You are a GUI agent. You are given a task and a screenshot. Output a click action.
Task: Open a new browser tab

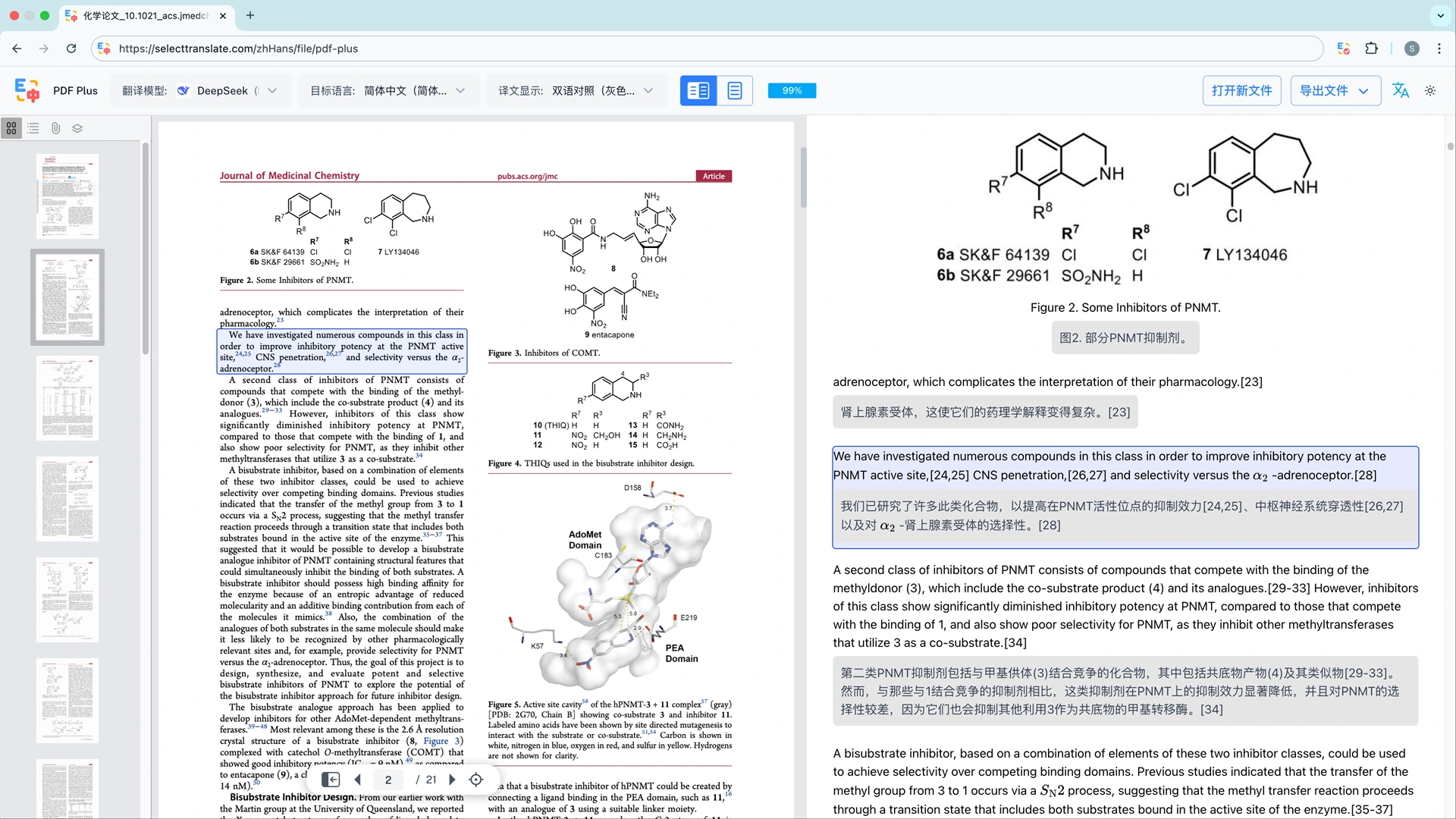[250, 15]
